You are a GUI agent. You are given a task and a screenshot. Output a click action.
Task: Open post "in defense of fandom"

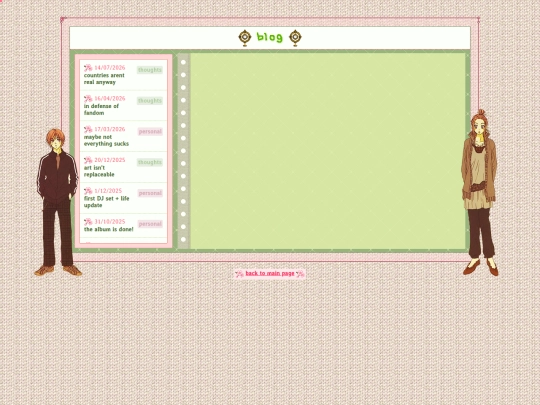(x=101, y=110)
